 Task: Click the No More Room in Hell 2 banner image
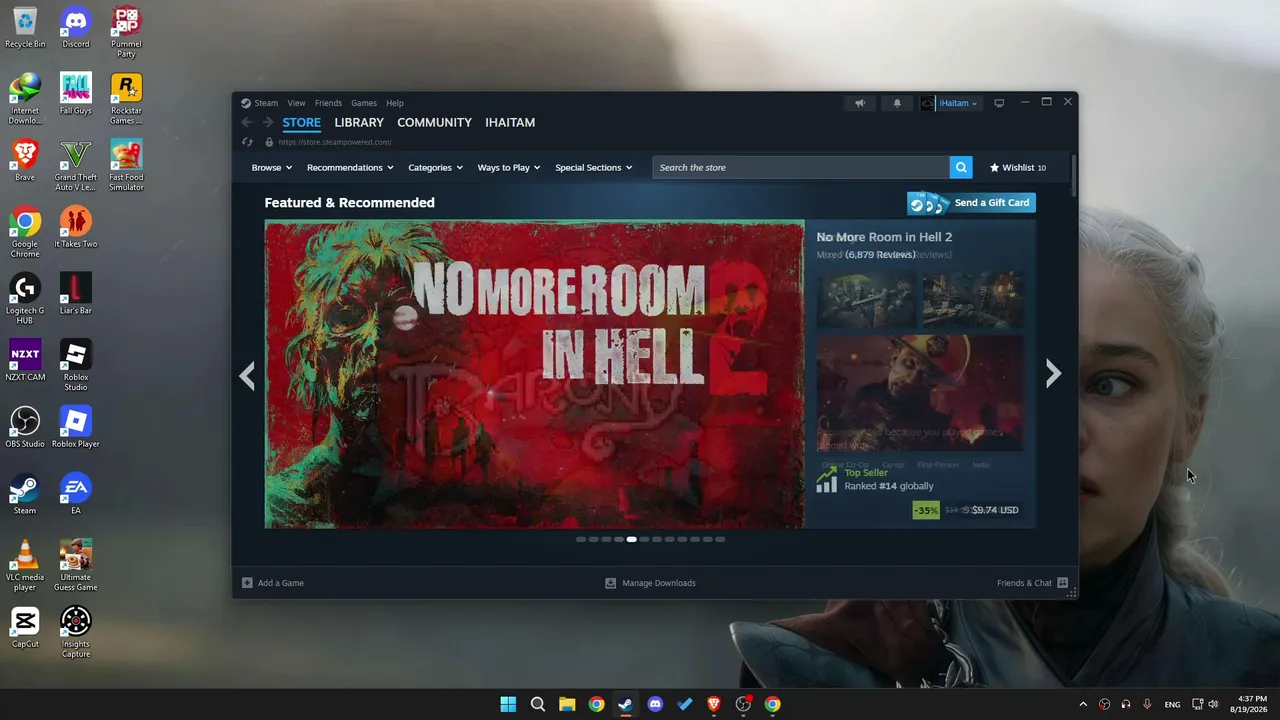534,374
